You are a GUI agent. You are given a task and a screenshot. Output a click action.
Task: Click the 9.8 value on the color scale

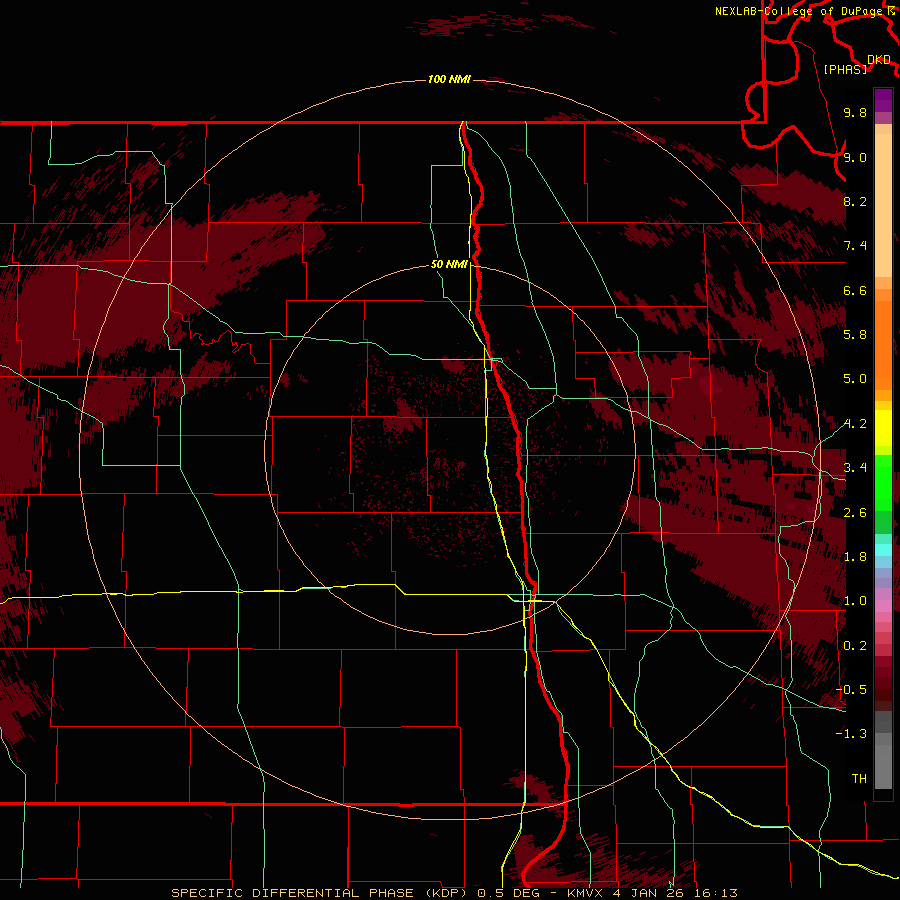(x=855, y=112)
